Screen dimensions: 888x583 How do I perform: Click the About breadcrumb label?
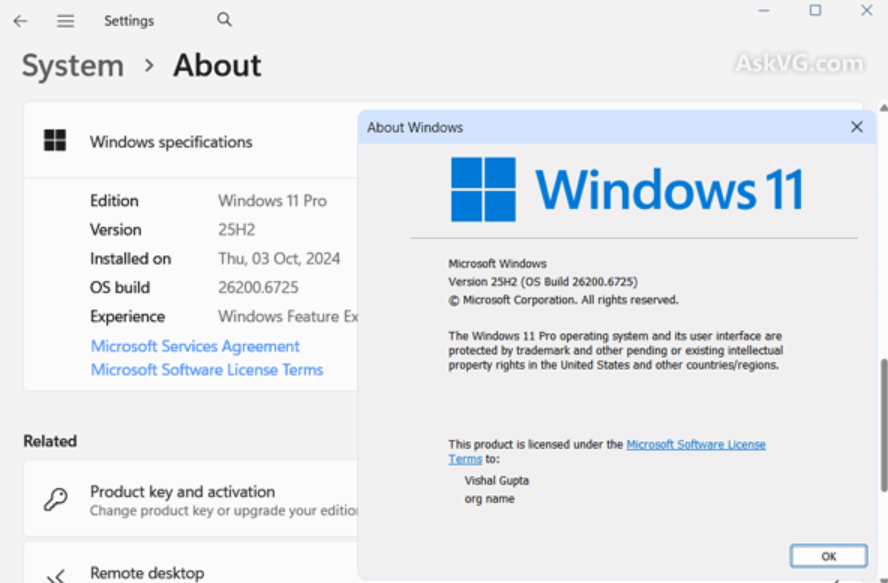(217, 65)
